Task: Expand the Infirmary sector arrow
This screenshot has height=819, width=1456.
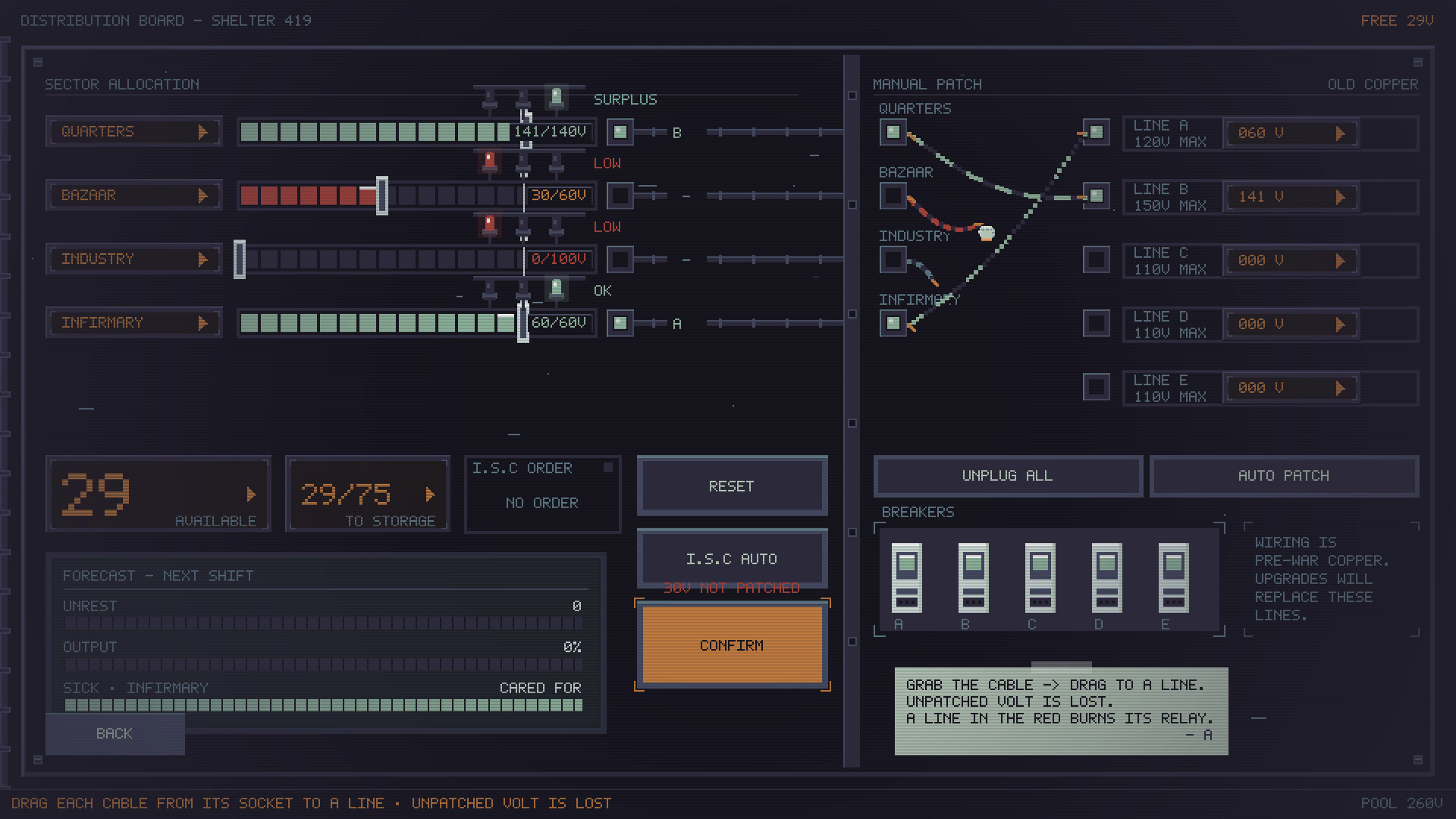Action: coord(202,323)
